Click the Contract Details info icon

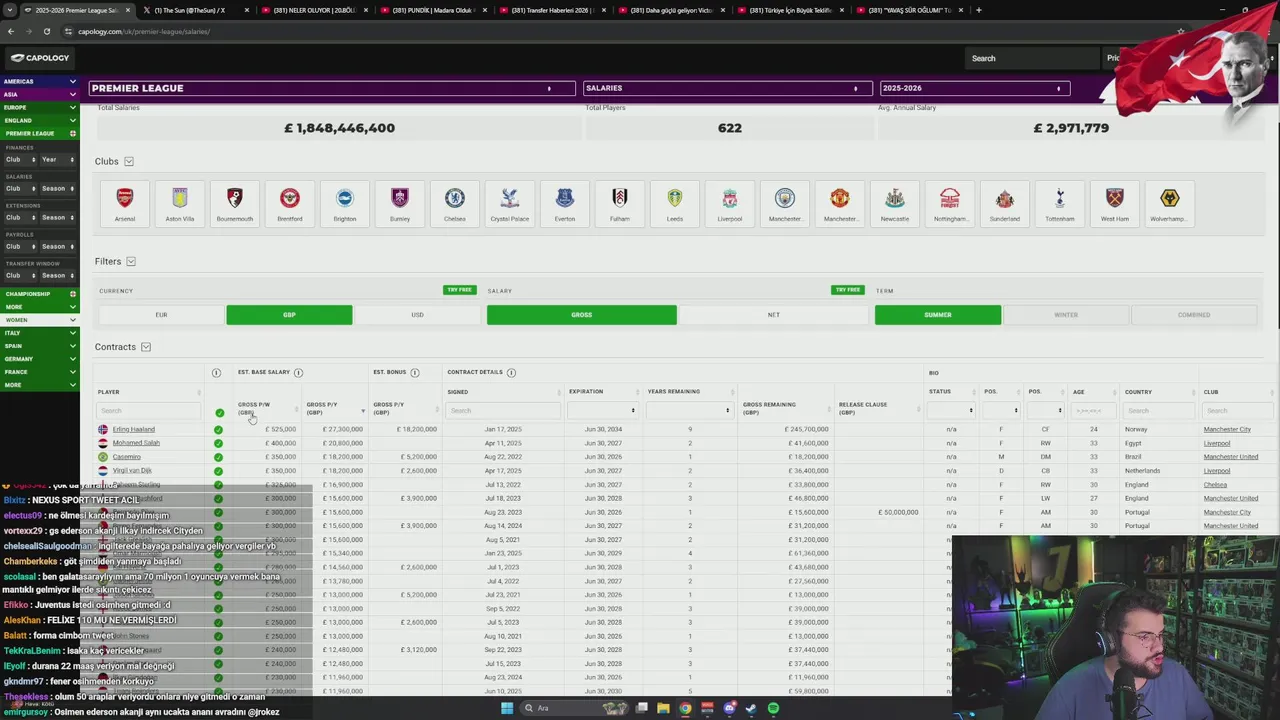click(511, 373)
